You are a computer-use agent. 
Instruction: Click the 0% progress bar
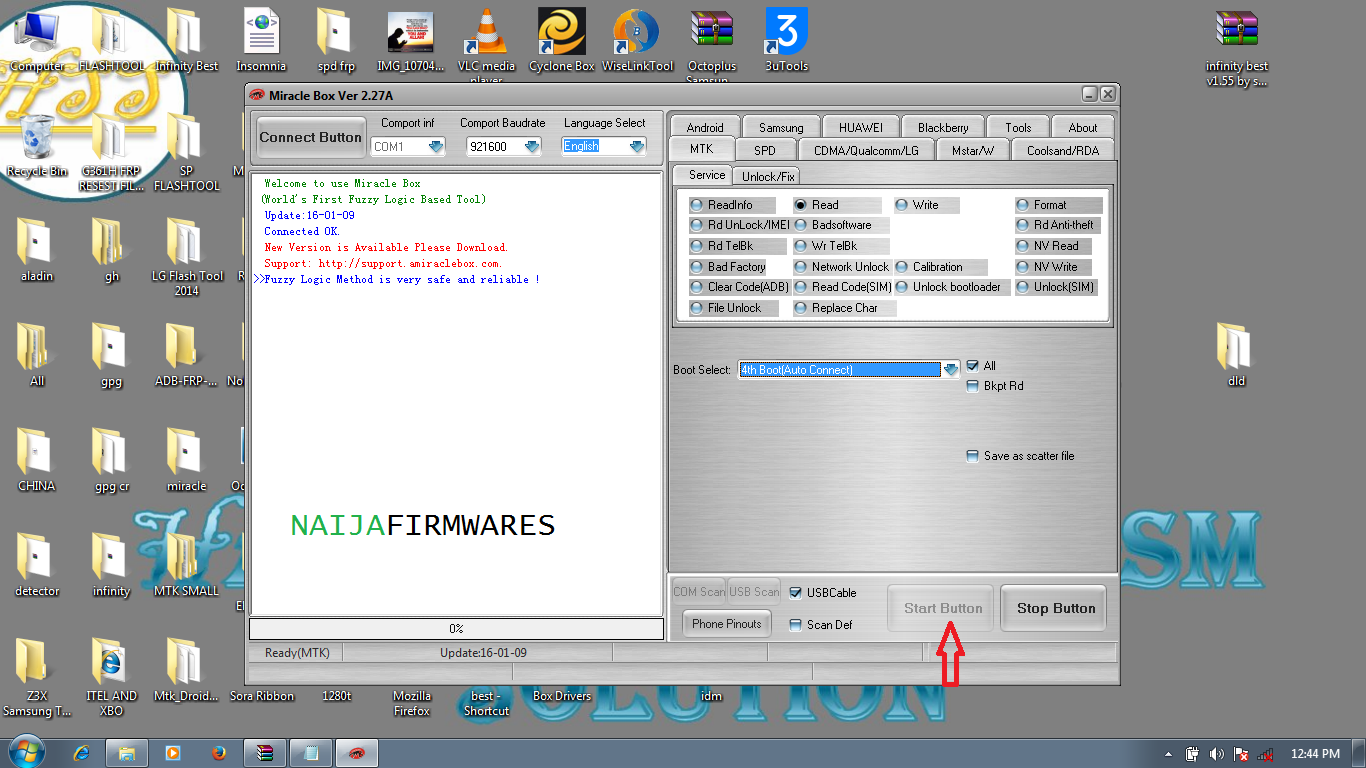pos(456,628)
